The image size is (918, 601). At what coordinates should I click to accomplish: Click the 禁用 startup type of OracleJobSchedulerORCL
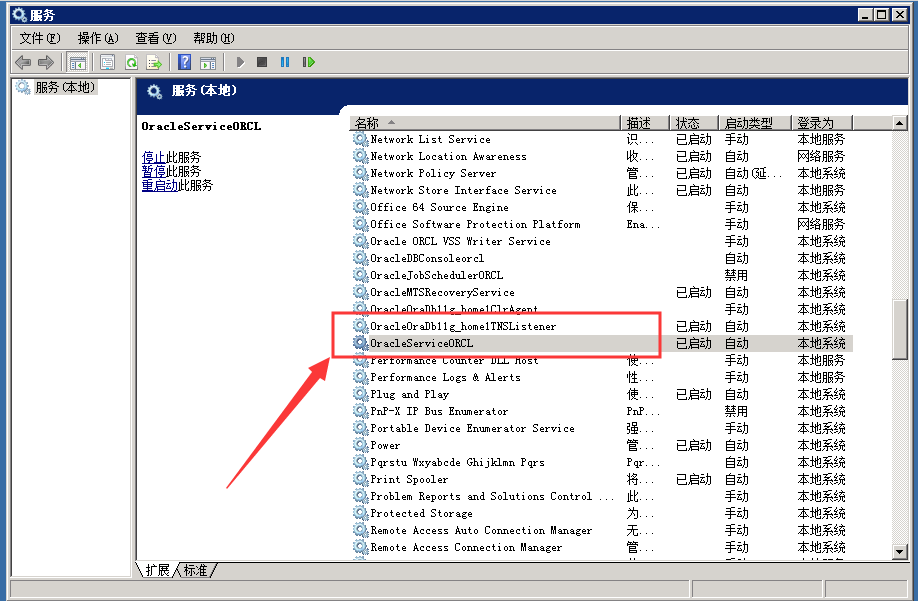tap(736, 275)
